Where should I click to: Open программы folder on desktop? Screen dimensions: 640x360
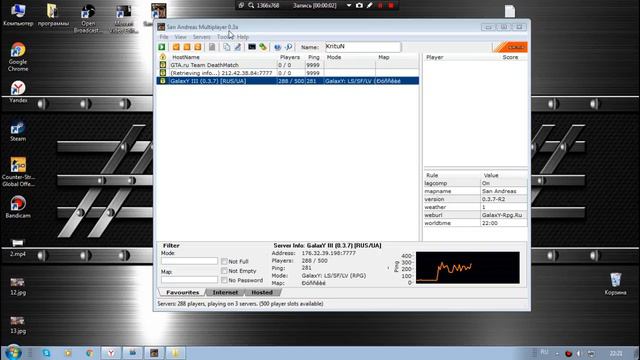[53, 15]
